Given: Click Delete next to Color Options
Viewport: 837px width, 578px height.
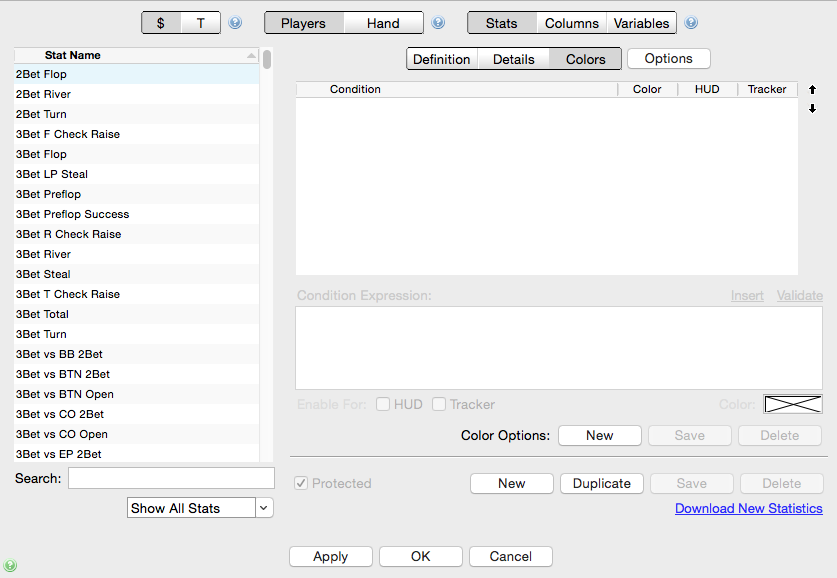Looking at the screenshot, I should tap(780, 436).
